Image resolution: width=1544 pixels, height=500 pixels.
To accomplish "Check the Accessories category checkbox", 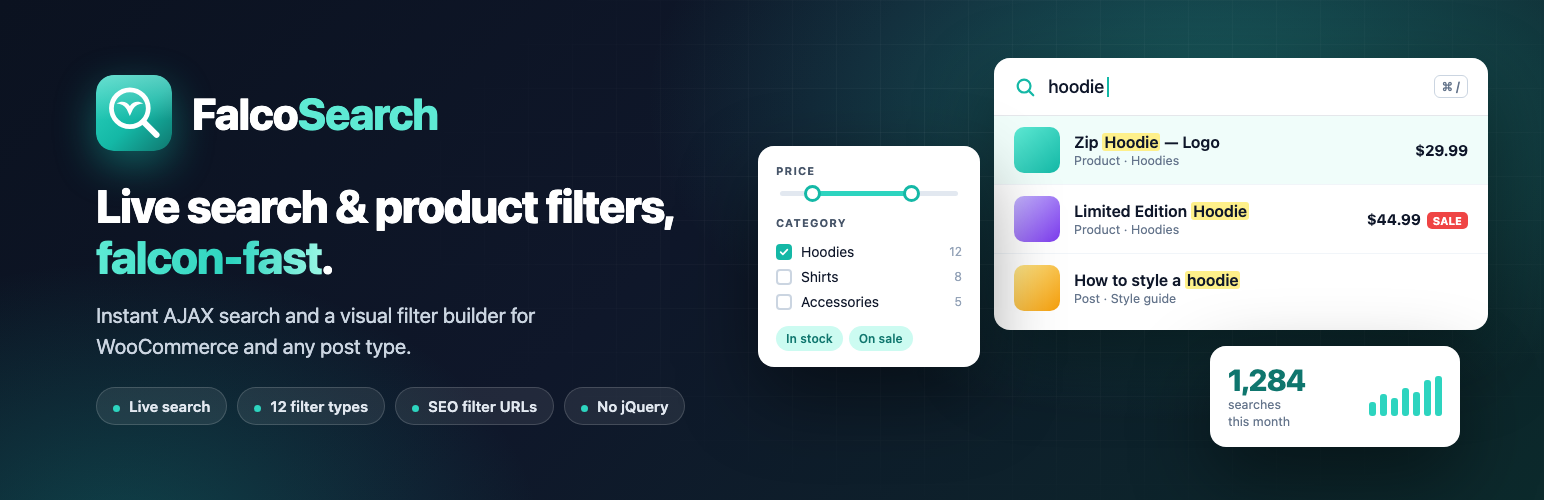I will click(x=784, y=302).
